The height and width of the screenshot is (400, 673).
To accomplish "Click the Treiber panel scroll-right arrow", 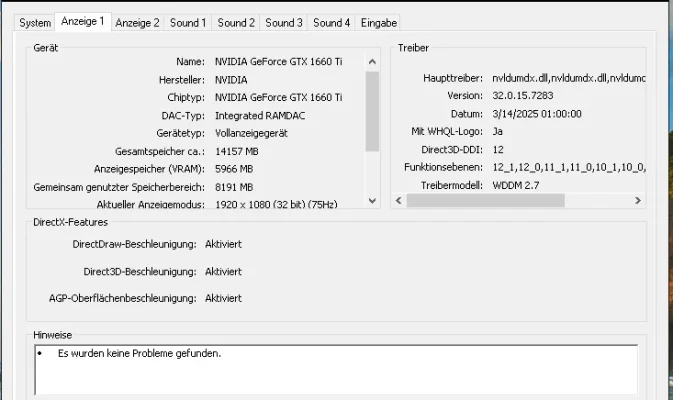I will 638,200.
